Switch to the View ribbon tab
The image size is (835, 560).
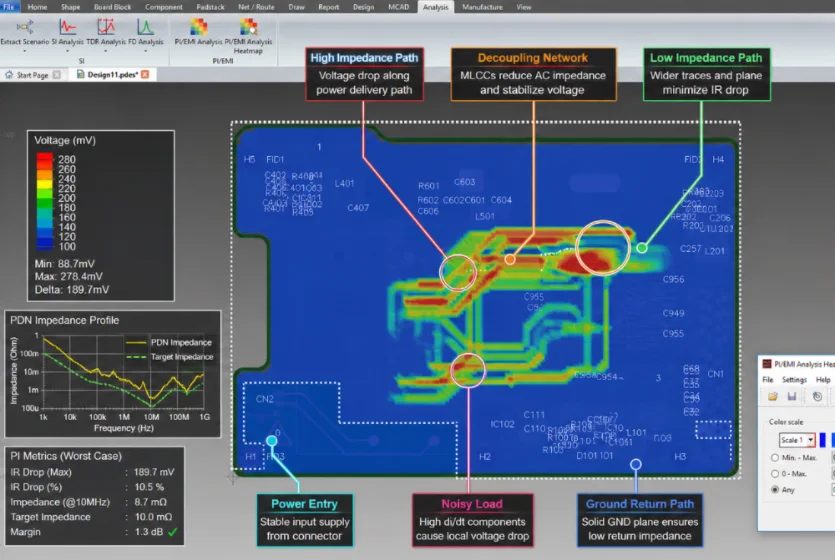tap(524, 7)
